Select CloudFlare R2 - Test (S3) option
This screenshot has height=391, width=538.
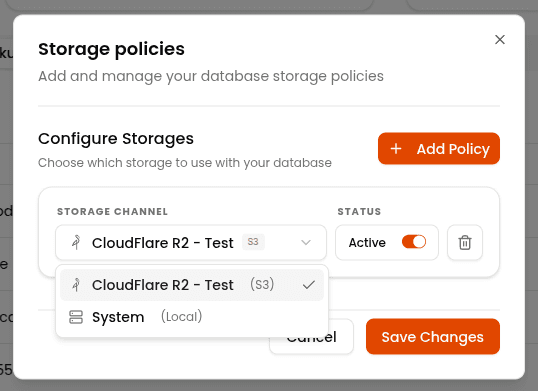[x=192, y=285]
